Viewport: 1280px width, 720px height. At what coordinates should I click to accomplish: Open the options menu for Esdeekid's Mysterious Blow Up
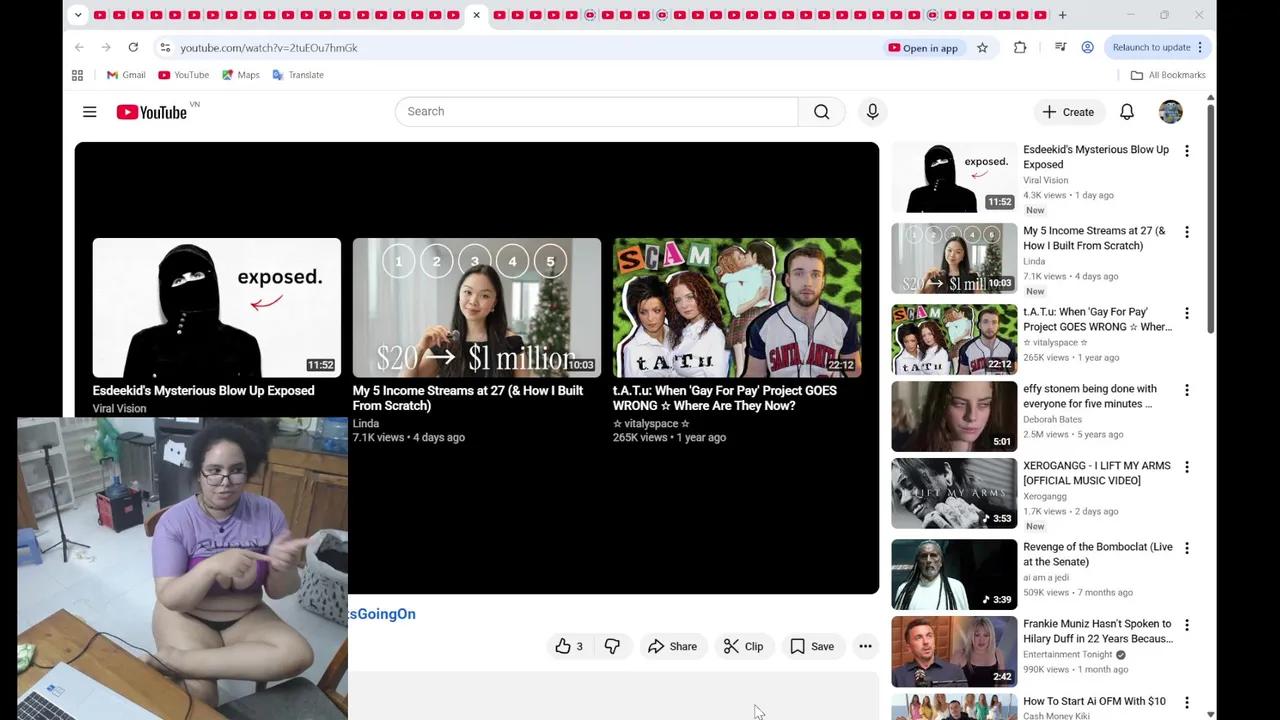pos(1187,150)
